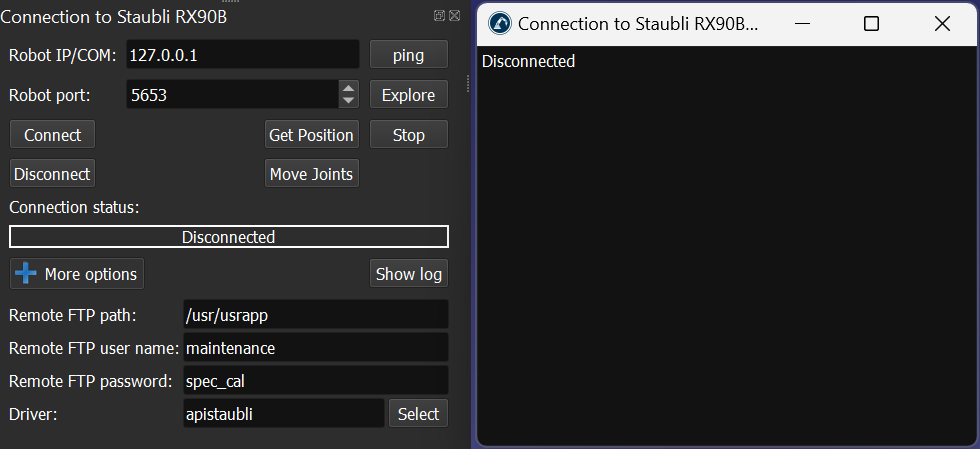Close the docked connection panel
The image size is (980, 449).
coord(454,16)
